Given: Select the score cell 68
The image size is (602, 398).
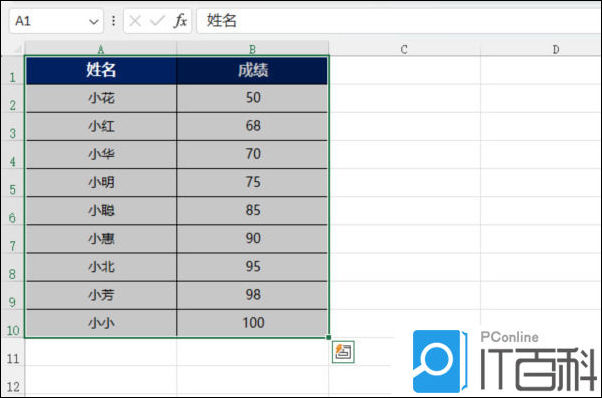Looking at the screenshot, I should click(252, 127).
